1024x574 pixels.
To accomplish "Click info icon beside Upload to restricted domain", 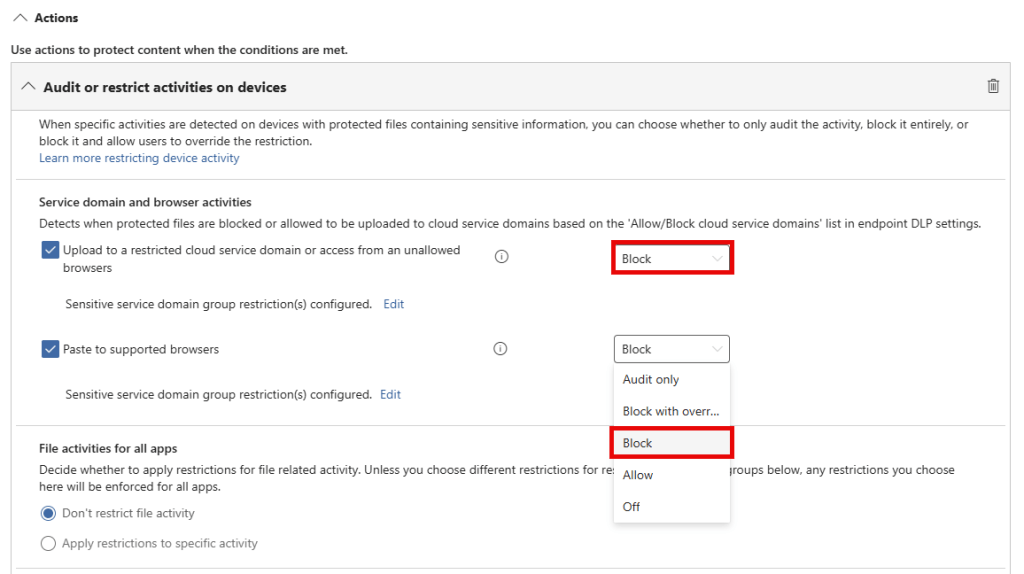I will tap(502, 257).
